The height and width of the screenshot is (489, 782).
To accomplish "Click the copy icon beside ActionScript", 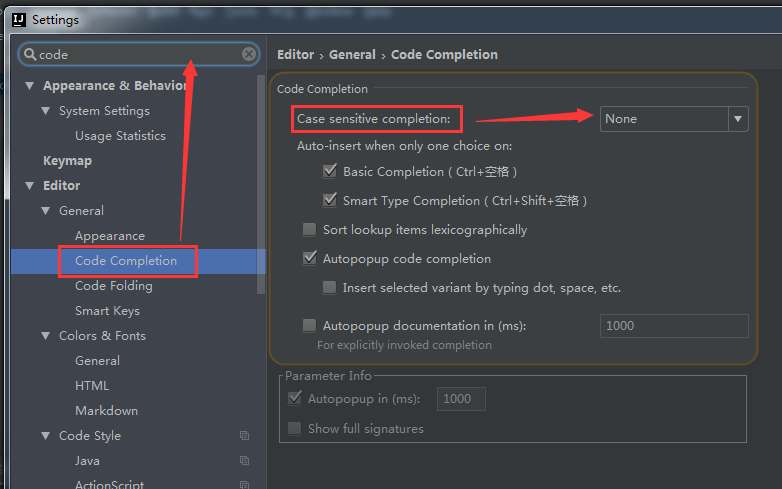I will 244,484.
